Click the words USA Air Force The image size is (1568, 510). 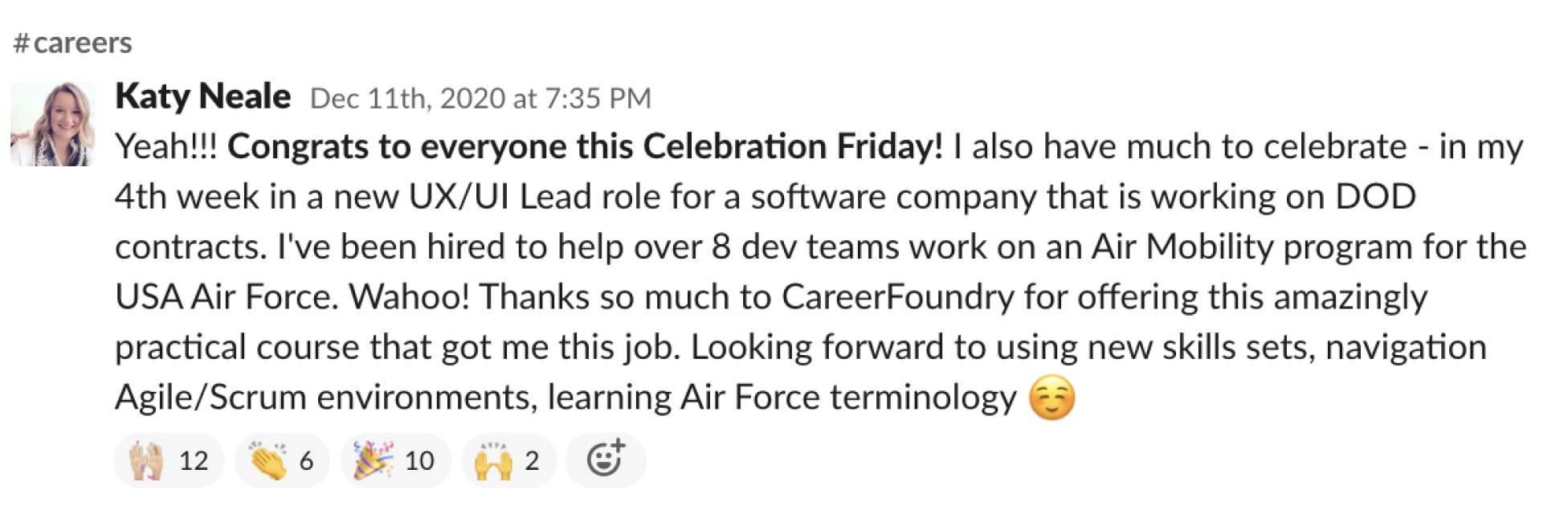point(227,297)
